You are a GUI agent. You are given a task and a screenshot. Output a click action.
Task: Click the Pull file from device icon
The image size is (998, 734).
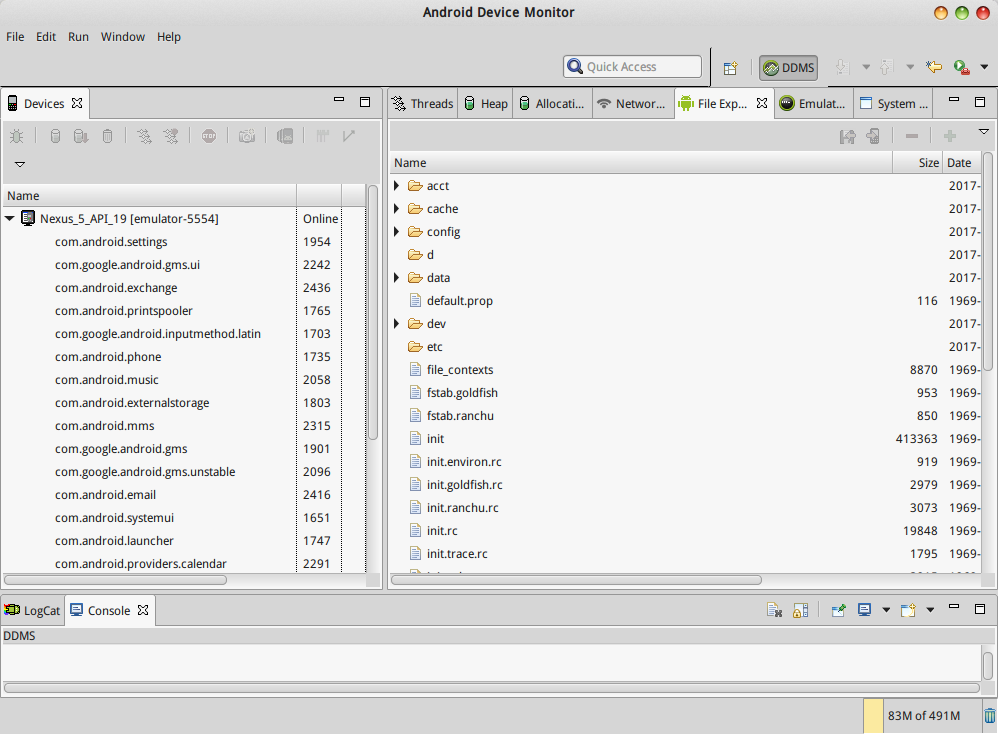pos(847,136)
